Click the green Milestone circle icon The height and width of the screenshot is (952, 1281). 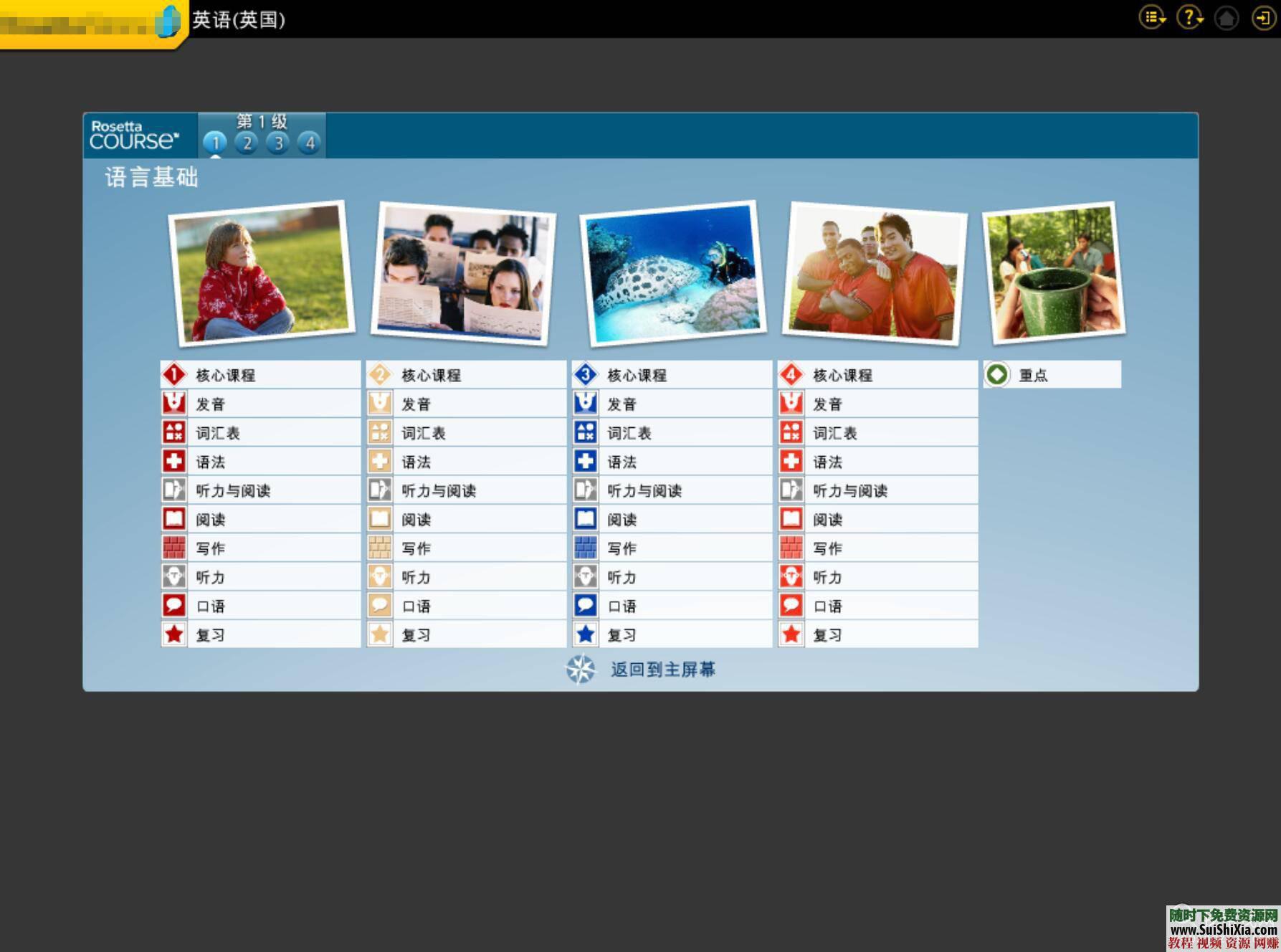pyautogui.click(x=996, y=374)
